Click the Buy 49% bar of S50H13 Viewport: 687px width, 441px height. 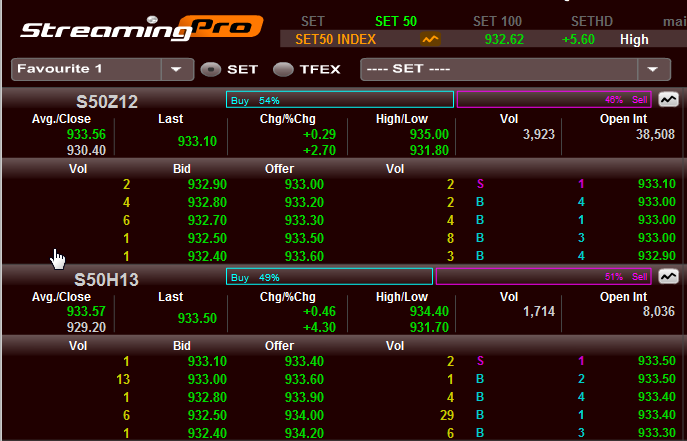click(329, 277)
